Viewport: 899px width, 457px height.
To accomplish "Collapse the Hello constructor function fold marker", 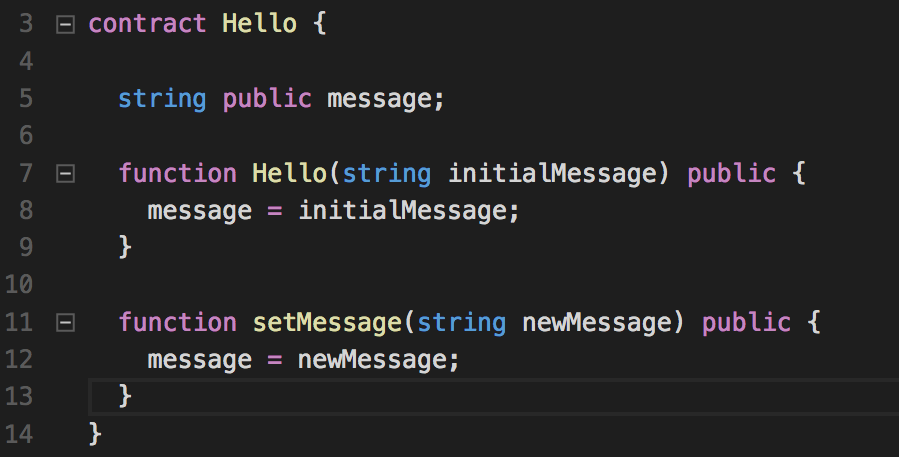I will tap(65, 174).
